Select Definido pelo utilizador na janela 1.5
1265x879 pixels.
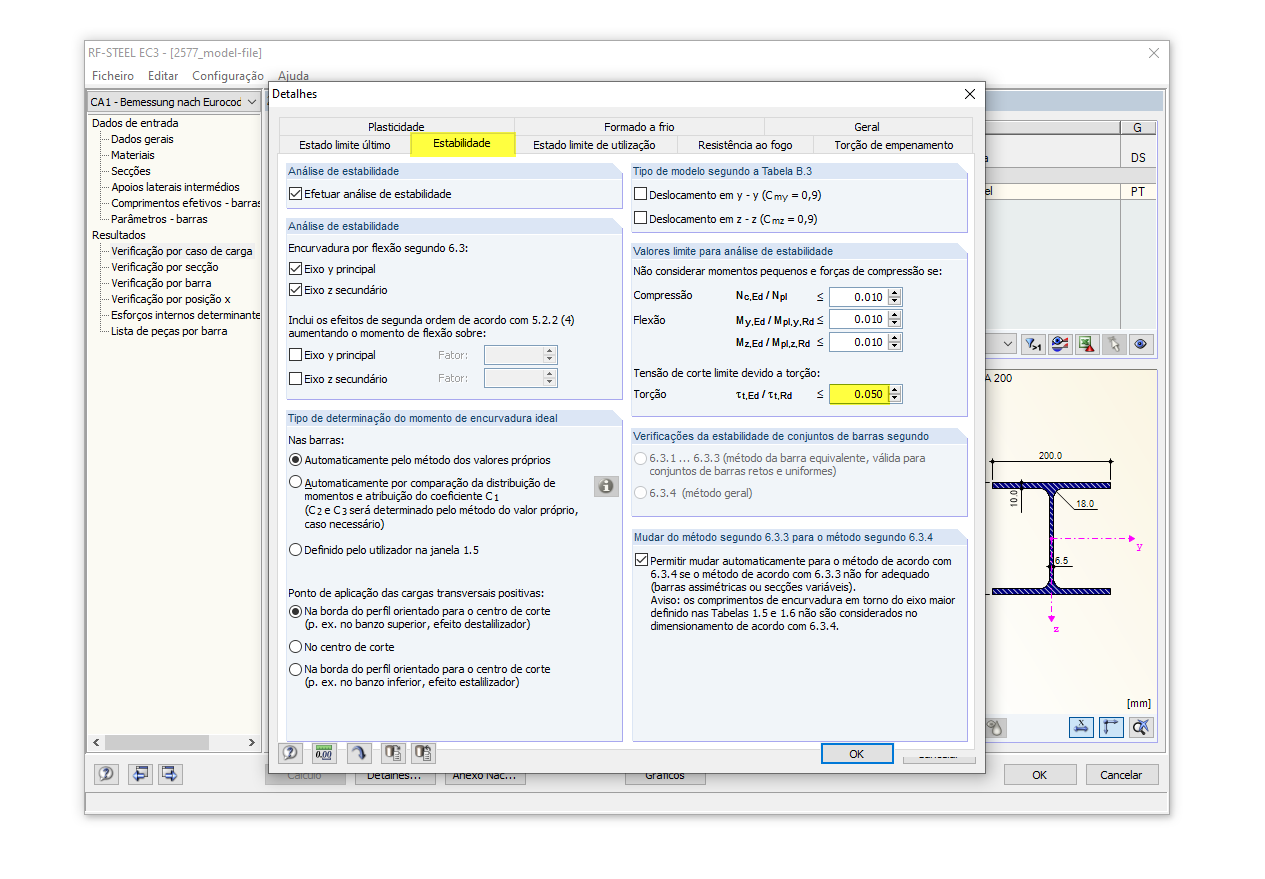point(295,550)
